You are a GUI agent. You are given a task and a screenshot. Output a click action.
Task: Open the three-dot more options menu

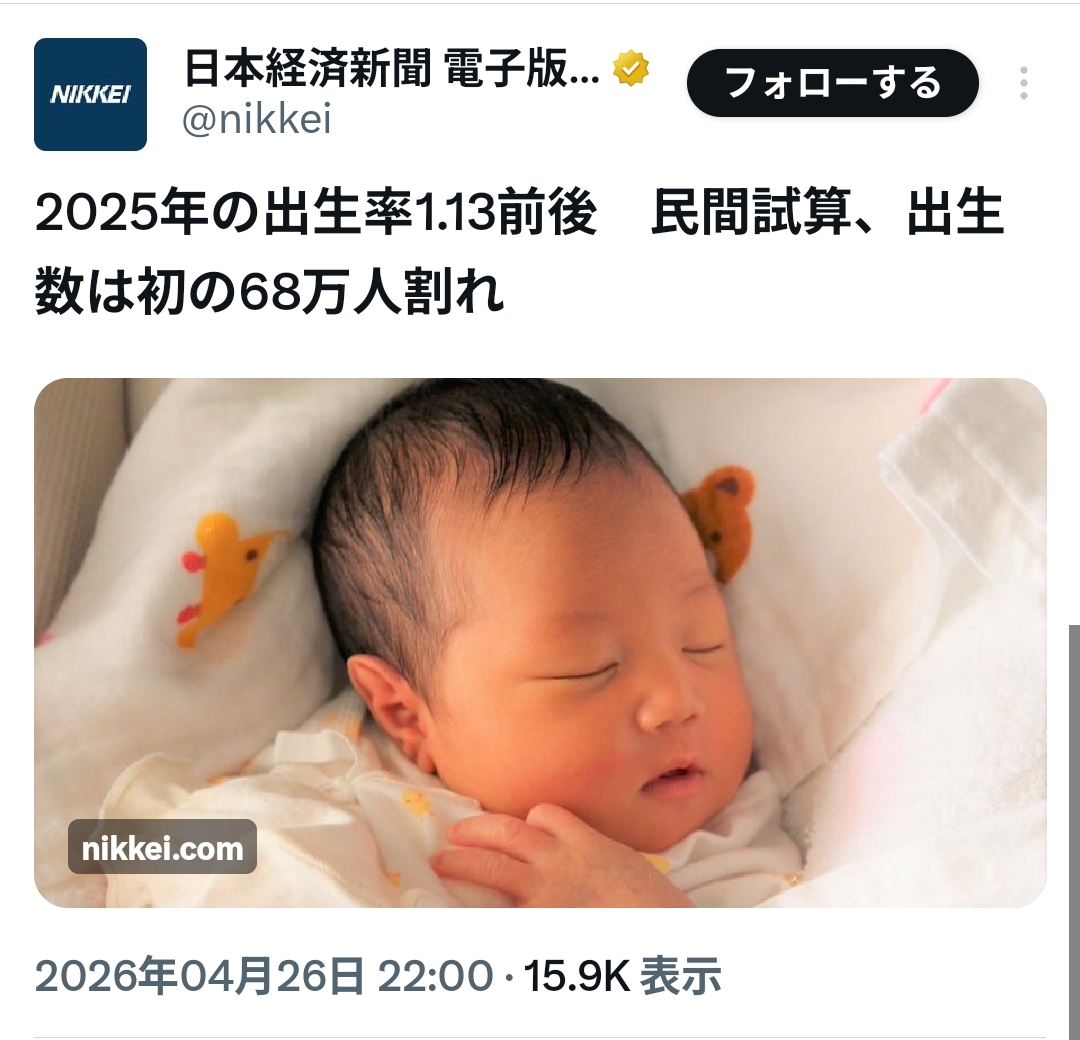[1024, 83]
